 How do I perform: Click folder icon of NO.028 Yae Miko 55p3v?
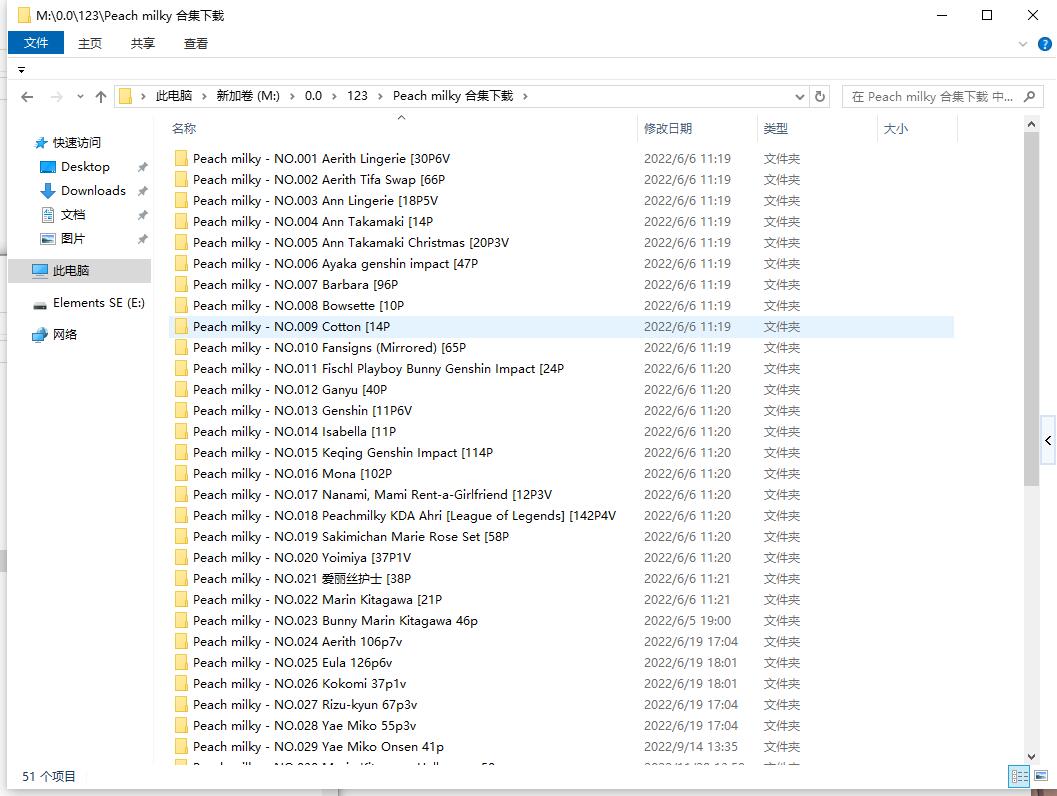pyautogui.click(x=181, y=726)
